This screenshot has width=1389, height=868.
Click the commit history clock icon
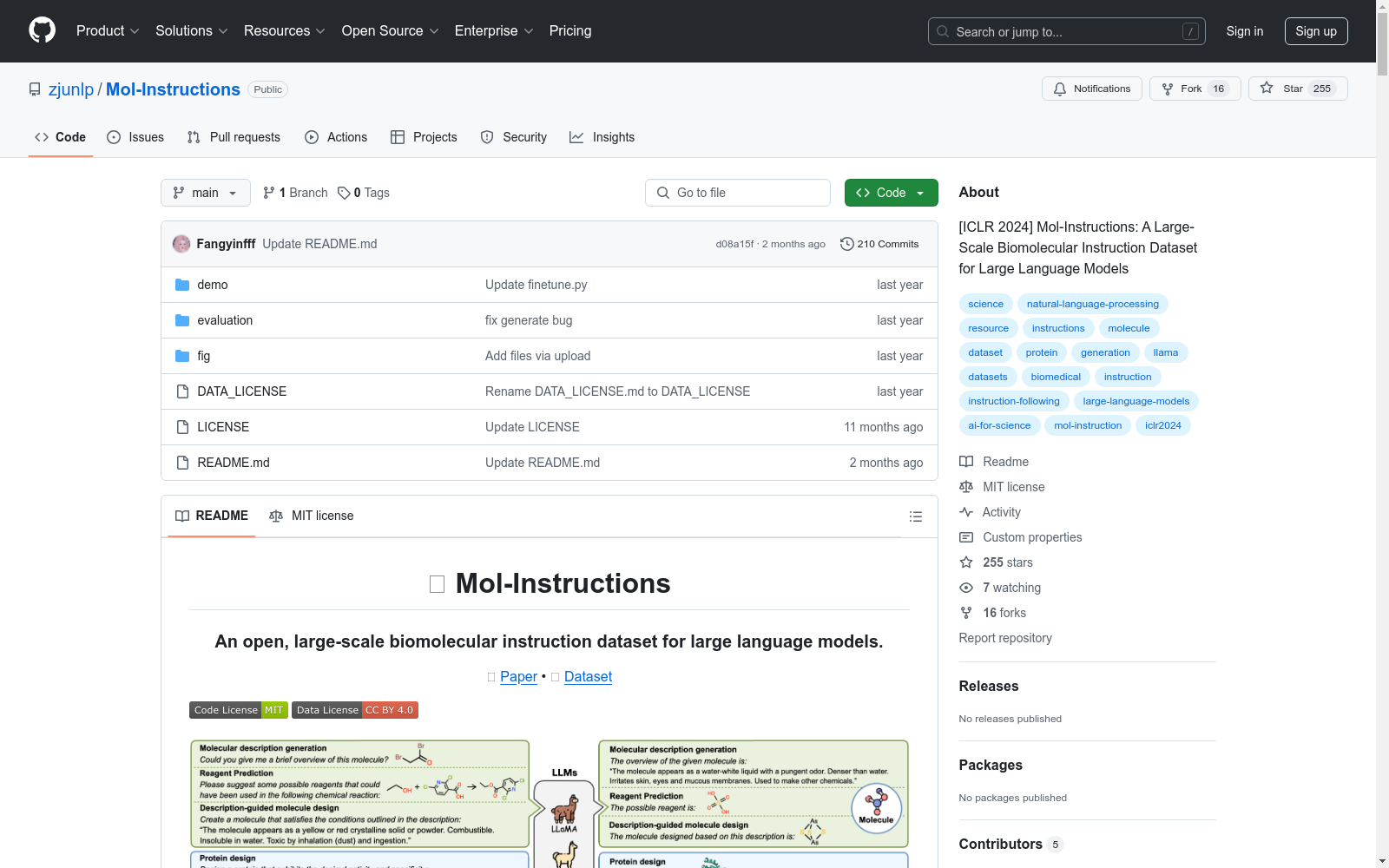[x=847, y=244]
